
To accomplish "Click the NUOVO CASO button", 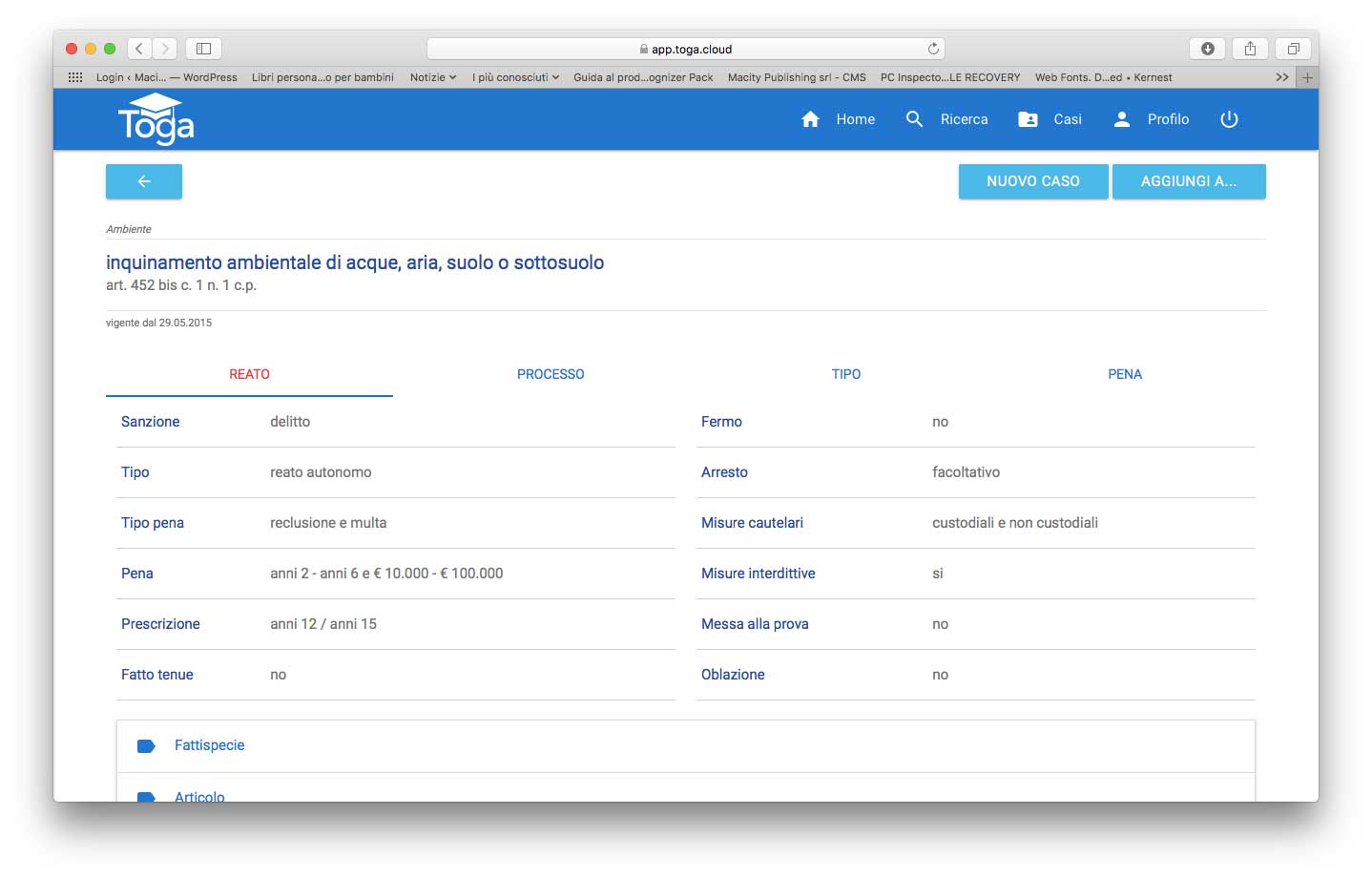I will pyautogui.click(x=1033, y=181).
